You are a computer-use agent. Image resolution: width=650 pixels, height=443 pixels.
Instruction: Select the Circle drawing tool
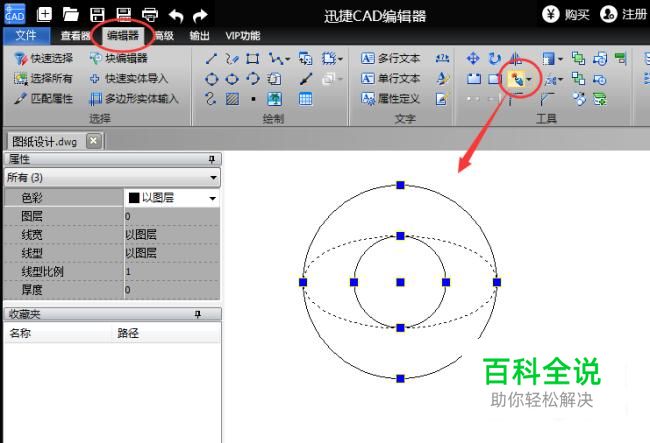click(x=212, y=79)
